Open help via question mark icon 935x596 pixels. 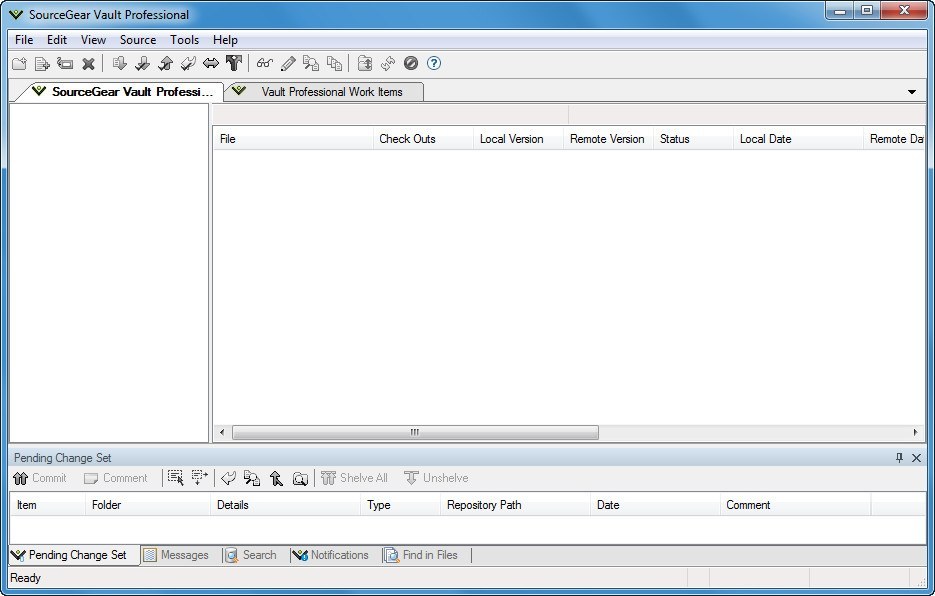click(x=434, y=63)
